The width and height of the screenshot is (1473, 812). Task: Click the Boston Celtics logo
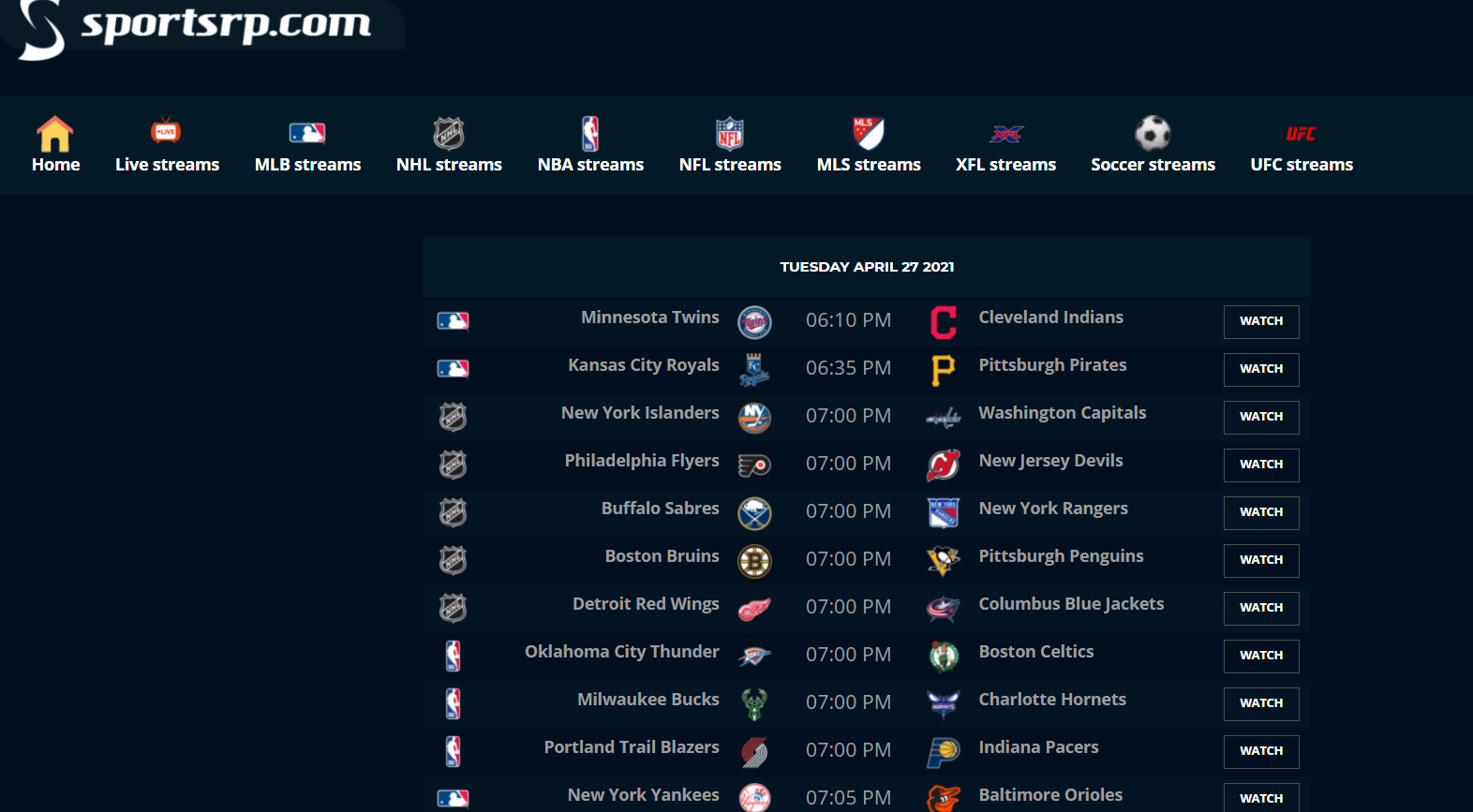944,657
